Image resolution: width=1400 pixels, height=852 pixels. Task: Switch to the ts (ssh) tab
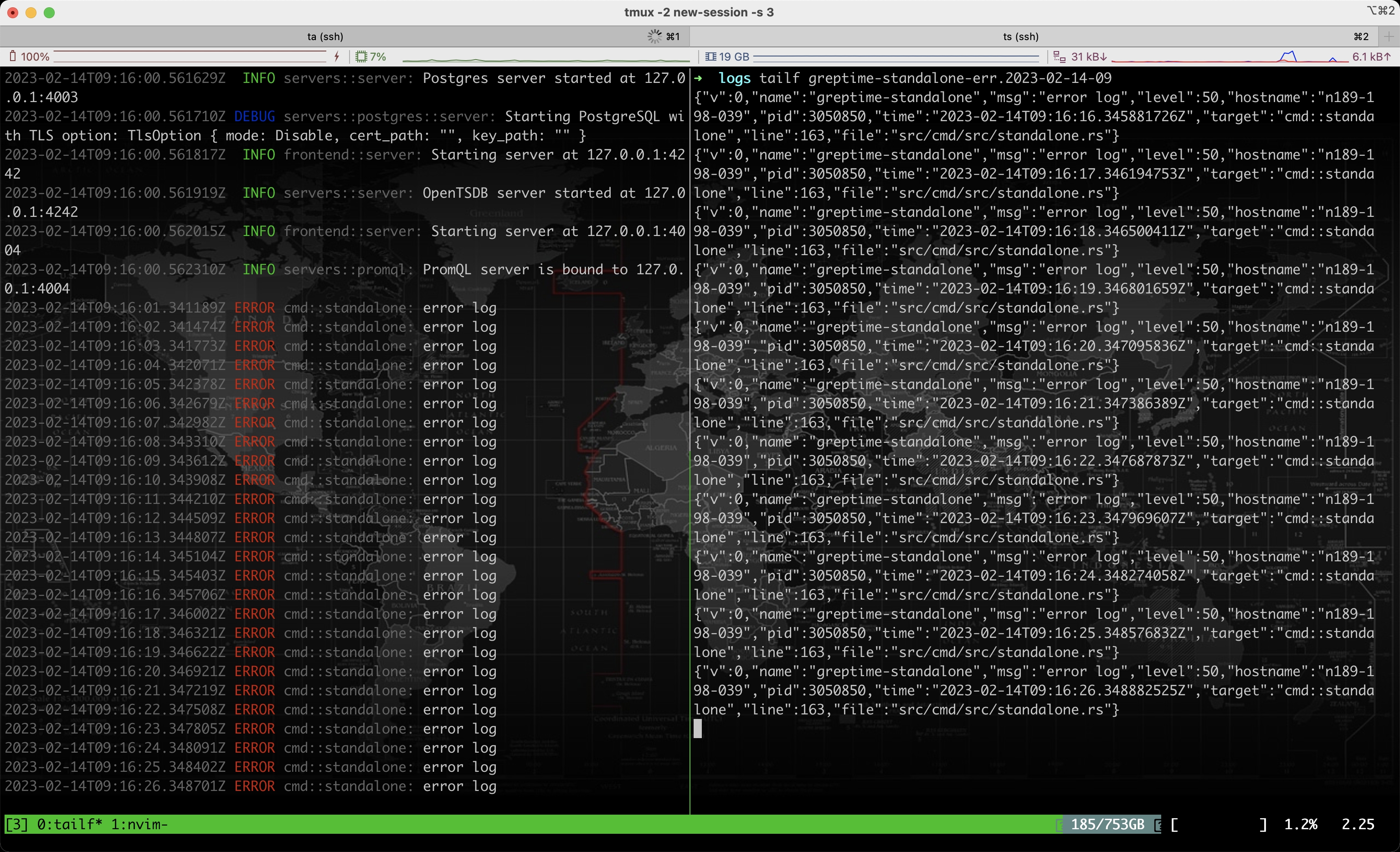coord(1020,36)
